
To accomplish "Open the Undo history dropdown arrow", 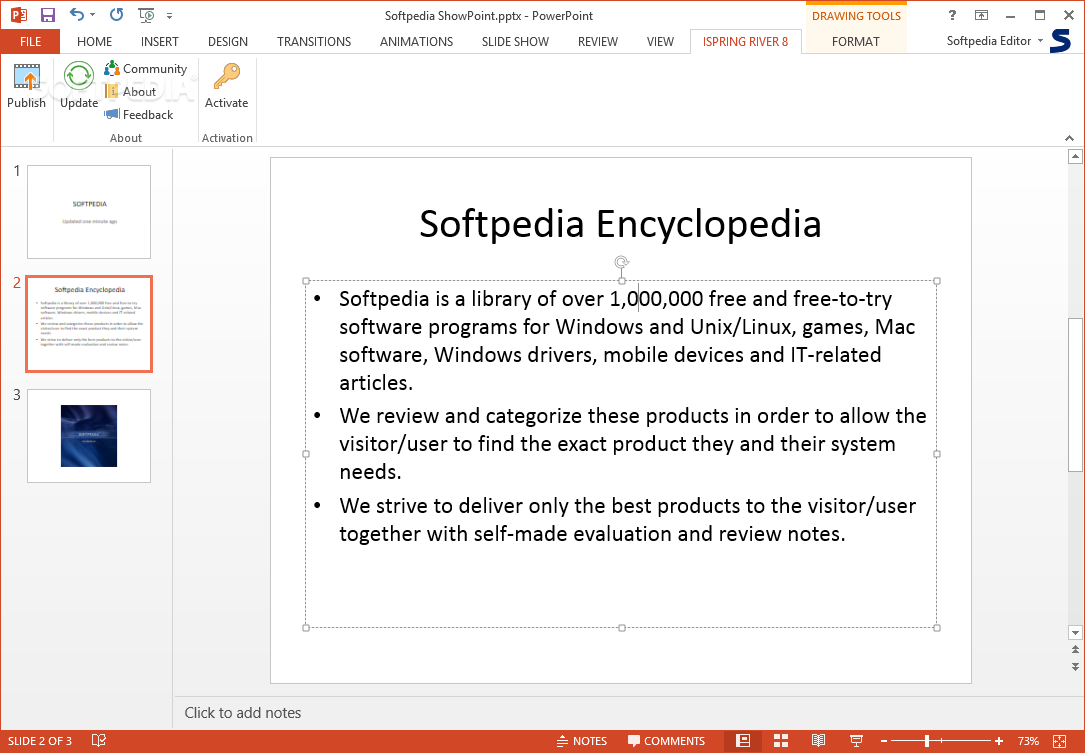I will 93,15.
